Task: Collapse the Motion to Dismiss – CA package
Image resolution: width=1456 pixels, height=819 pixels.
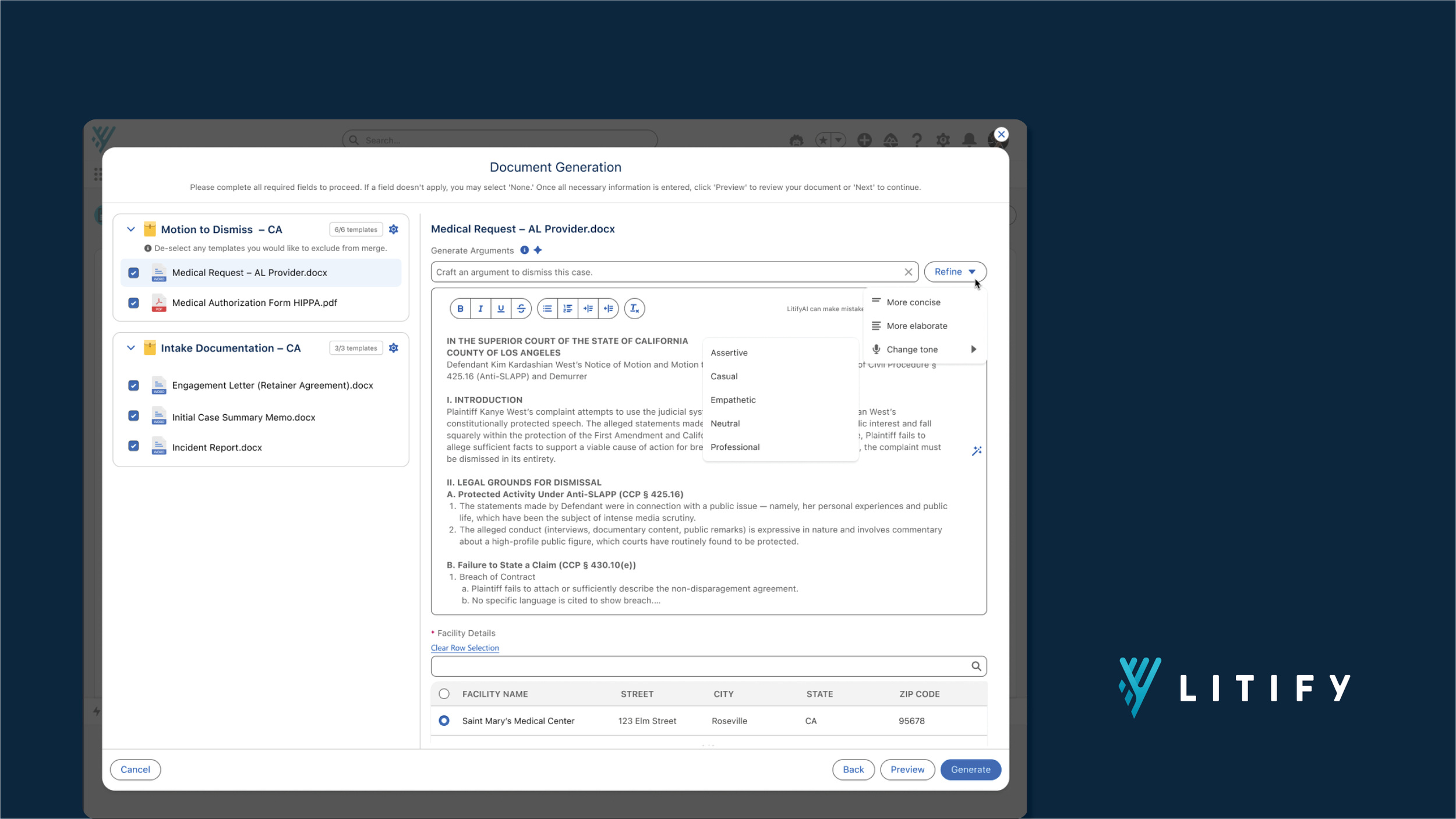Action: [131, 230]
